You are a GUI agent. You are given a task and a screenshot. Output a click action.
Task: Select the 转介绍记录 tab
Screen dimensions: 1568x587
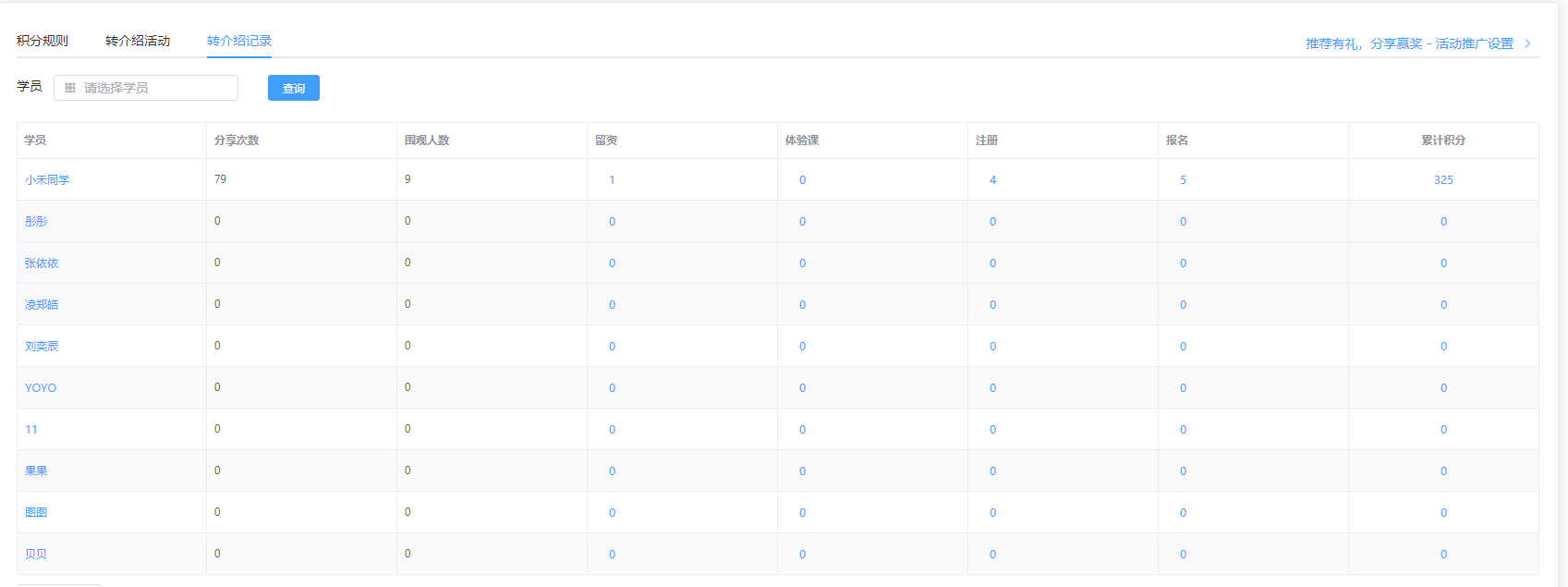coord(239,41)
